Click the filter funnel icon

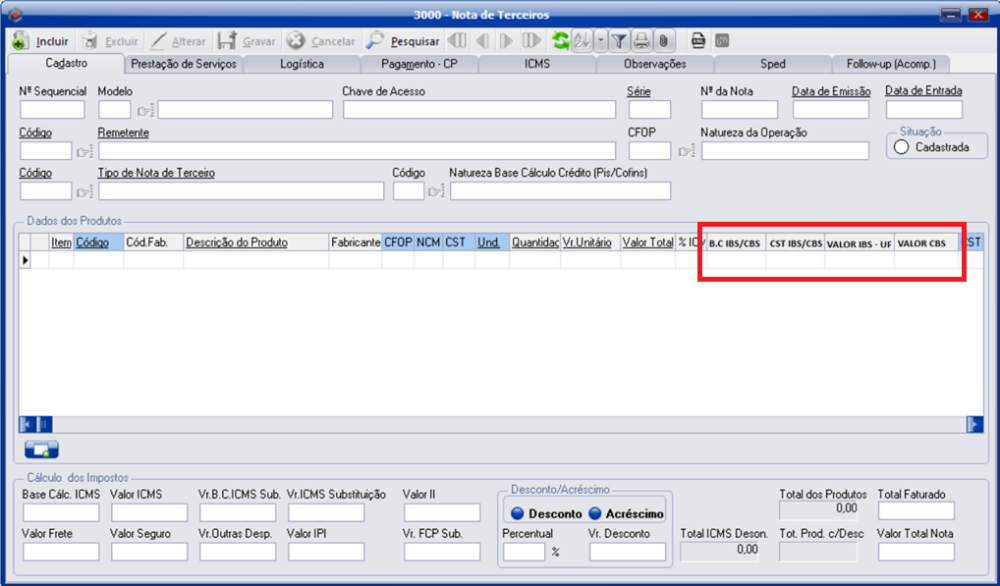(x=619, y=41)
